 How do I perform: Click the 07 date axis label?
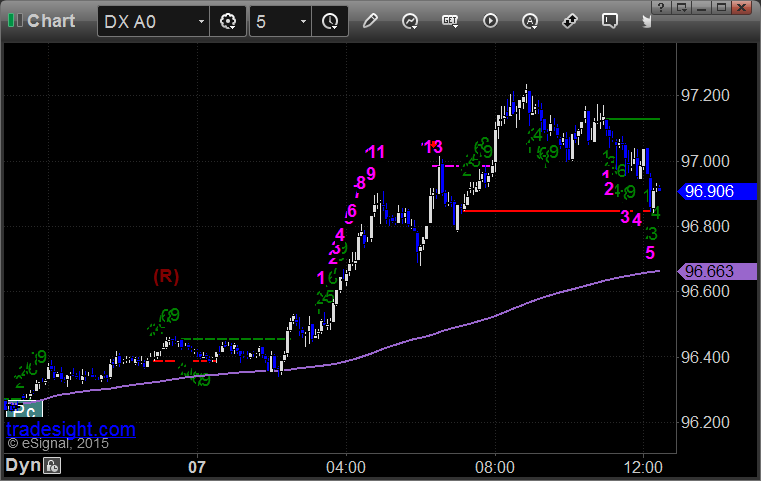(197, 467)
